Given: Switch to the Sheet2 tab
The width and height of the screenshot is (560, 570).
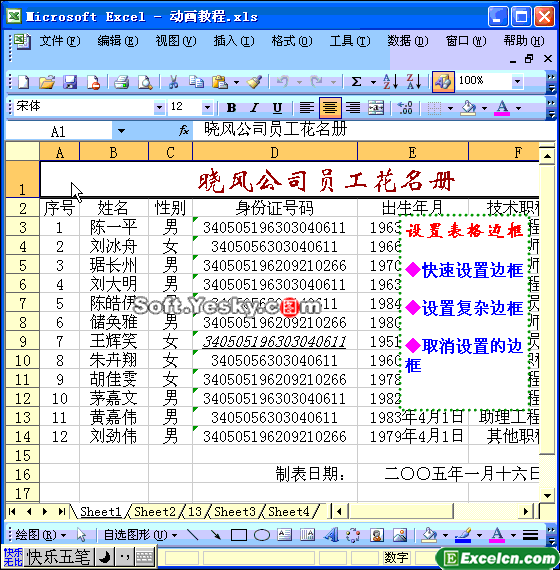Looking at the screenshot, I should (155, 512).
